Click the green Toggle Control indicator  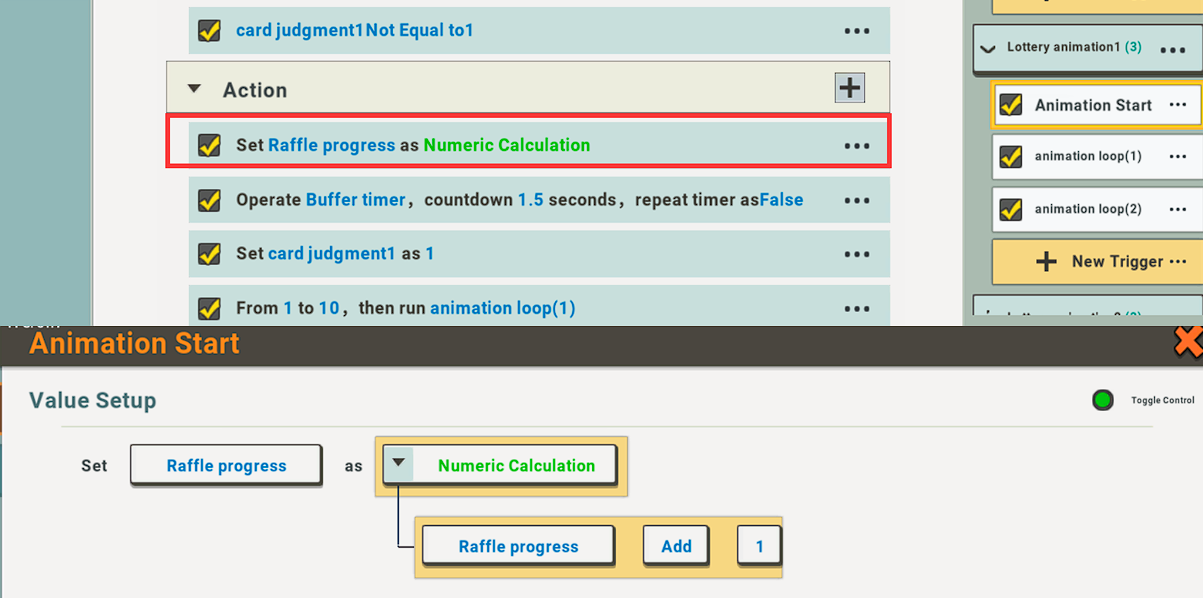coord(1102,400)
